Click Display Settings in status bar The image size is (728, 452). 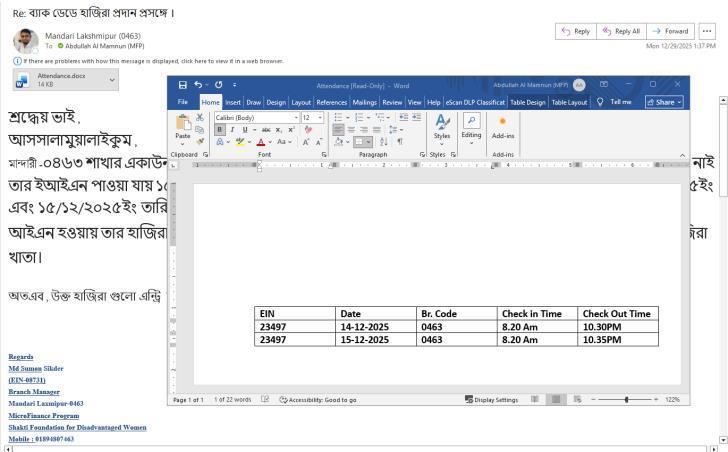coord(492,400)
